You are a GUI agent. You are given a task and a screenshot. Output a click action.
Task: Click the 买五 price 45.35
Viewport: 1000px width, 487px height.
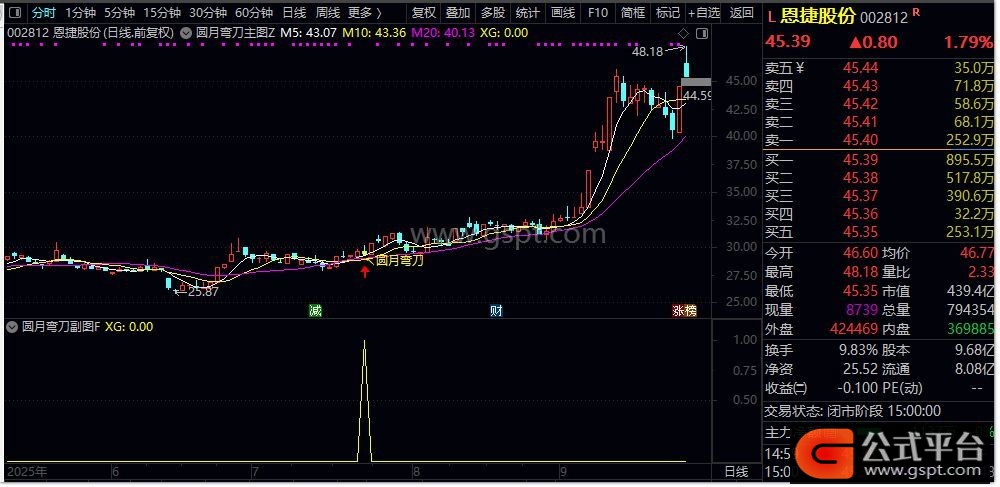point(860,231)
